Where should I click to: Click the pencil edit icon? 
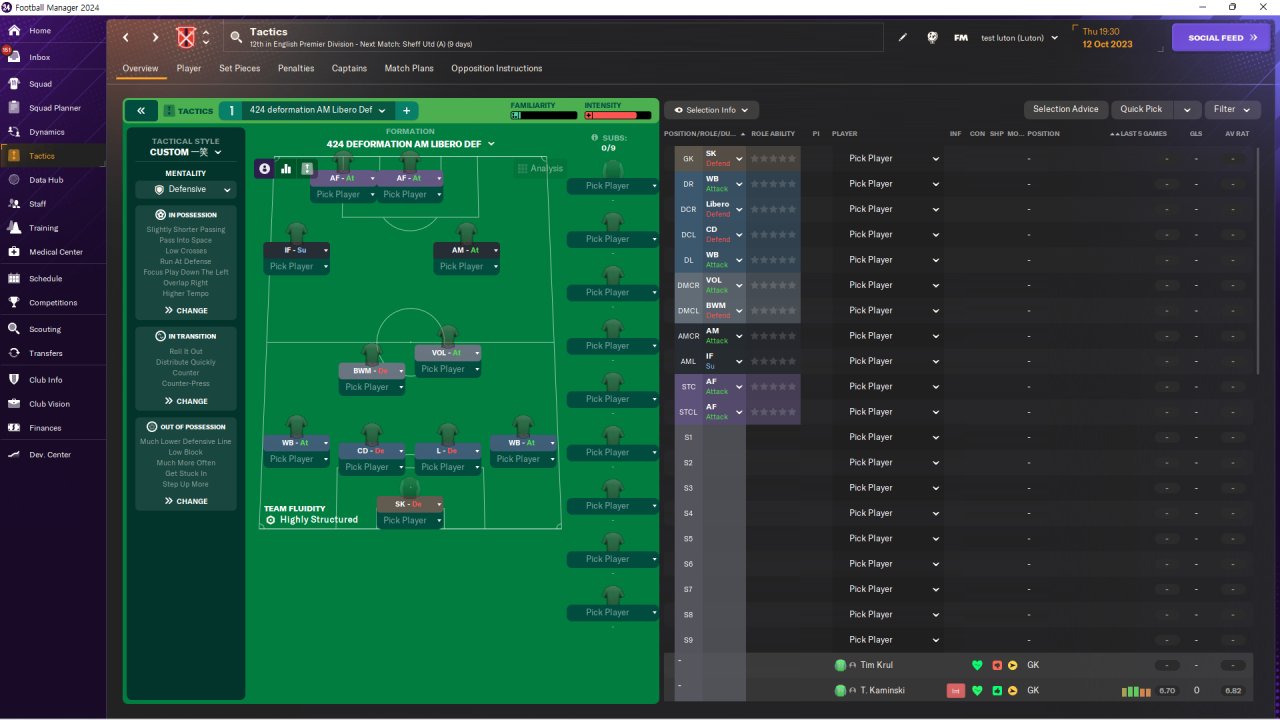[x=903, y=38]
